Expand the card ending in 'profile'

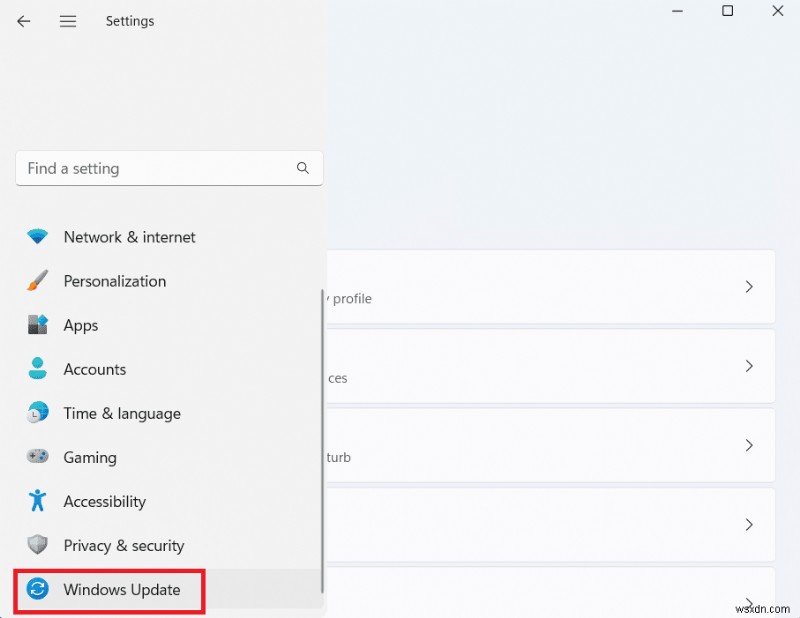551,286
